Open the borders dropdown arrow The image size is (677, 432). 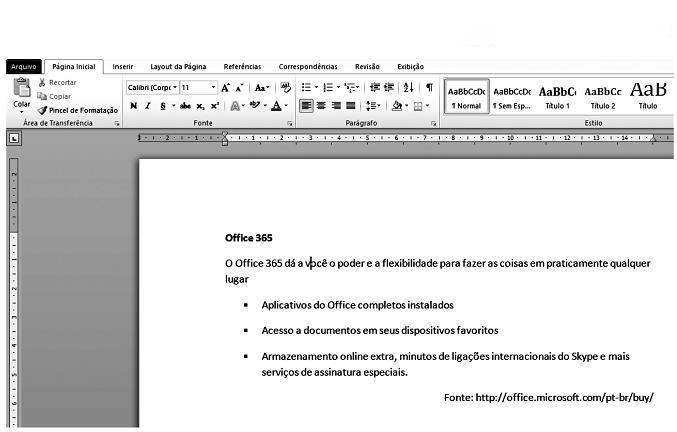pos(427,106)
